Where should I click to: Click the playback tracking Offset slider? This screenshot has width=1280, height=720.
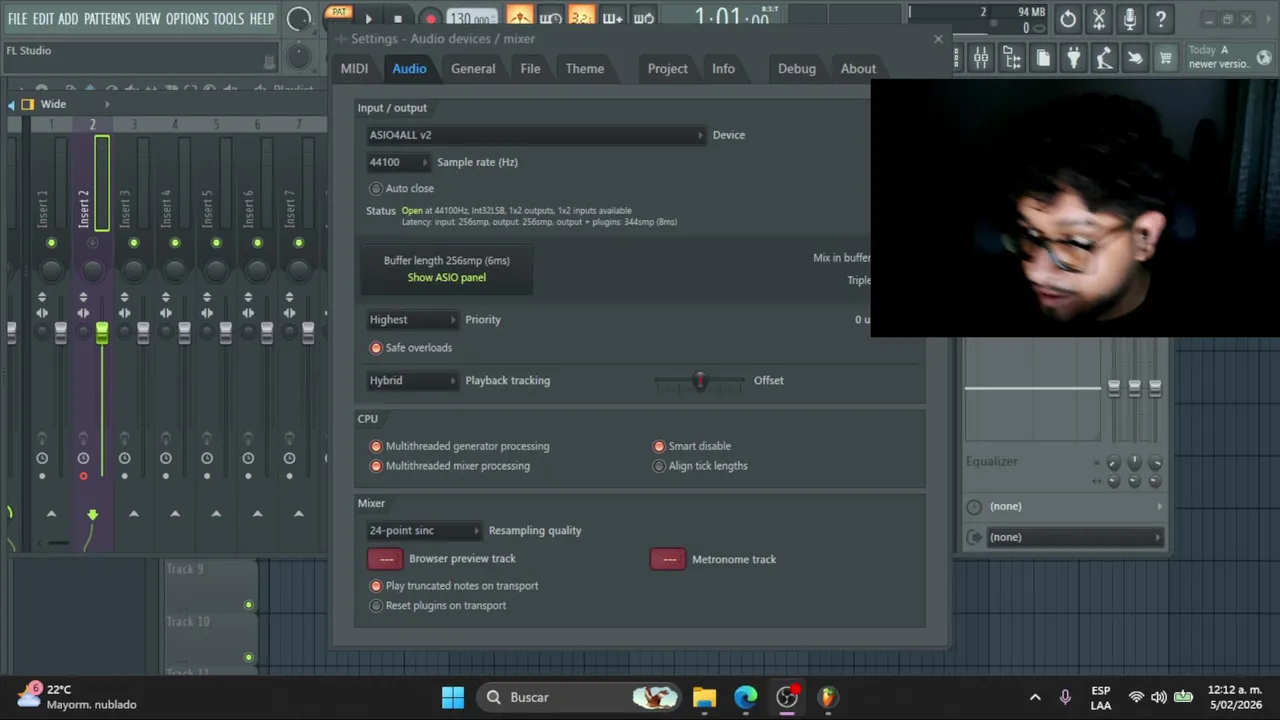tap(700, 381)
